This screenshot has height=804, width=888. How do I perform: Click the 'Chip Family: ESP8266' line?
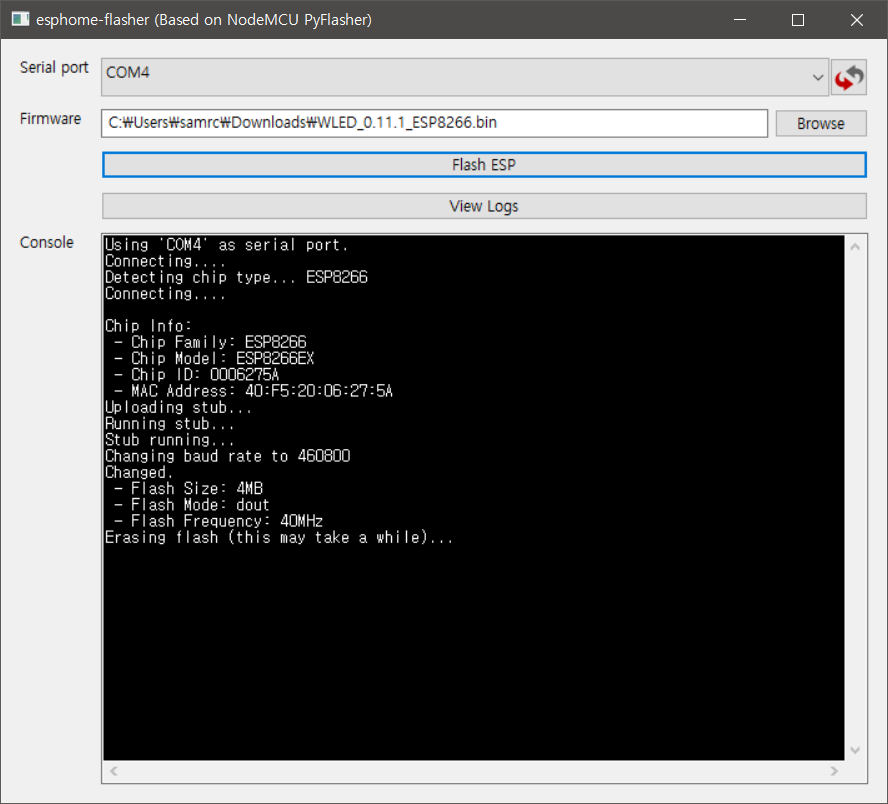(x=210, y=343)
